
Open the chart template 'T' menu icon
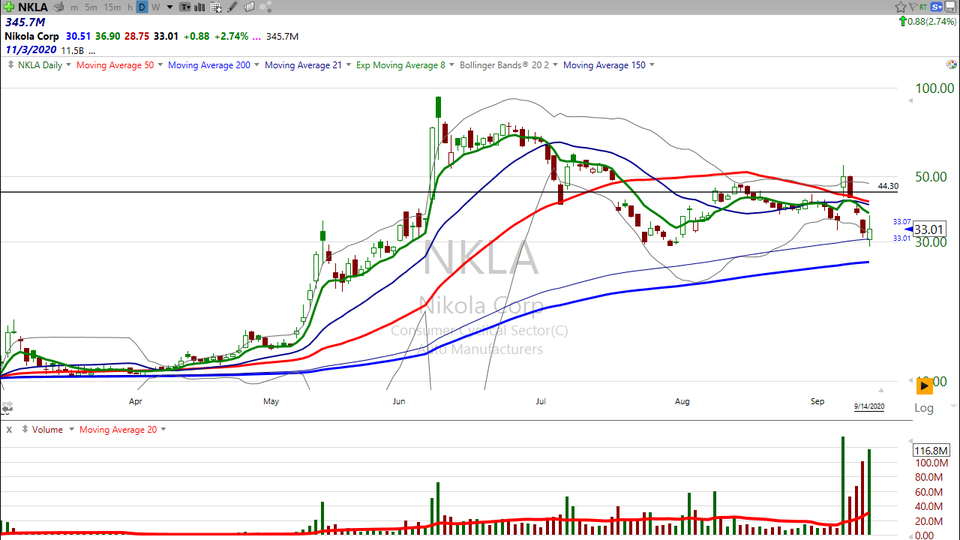[x=185, y=7]
